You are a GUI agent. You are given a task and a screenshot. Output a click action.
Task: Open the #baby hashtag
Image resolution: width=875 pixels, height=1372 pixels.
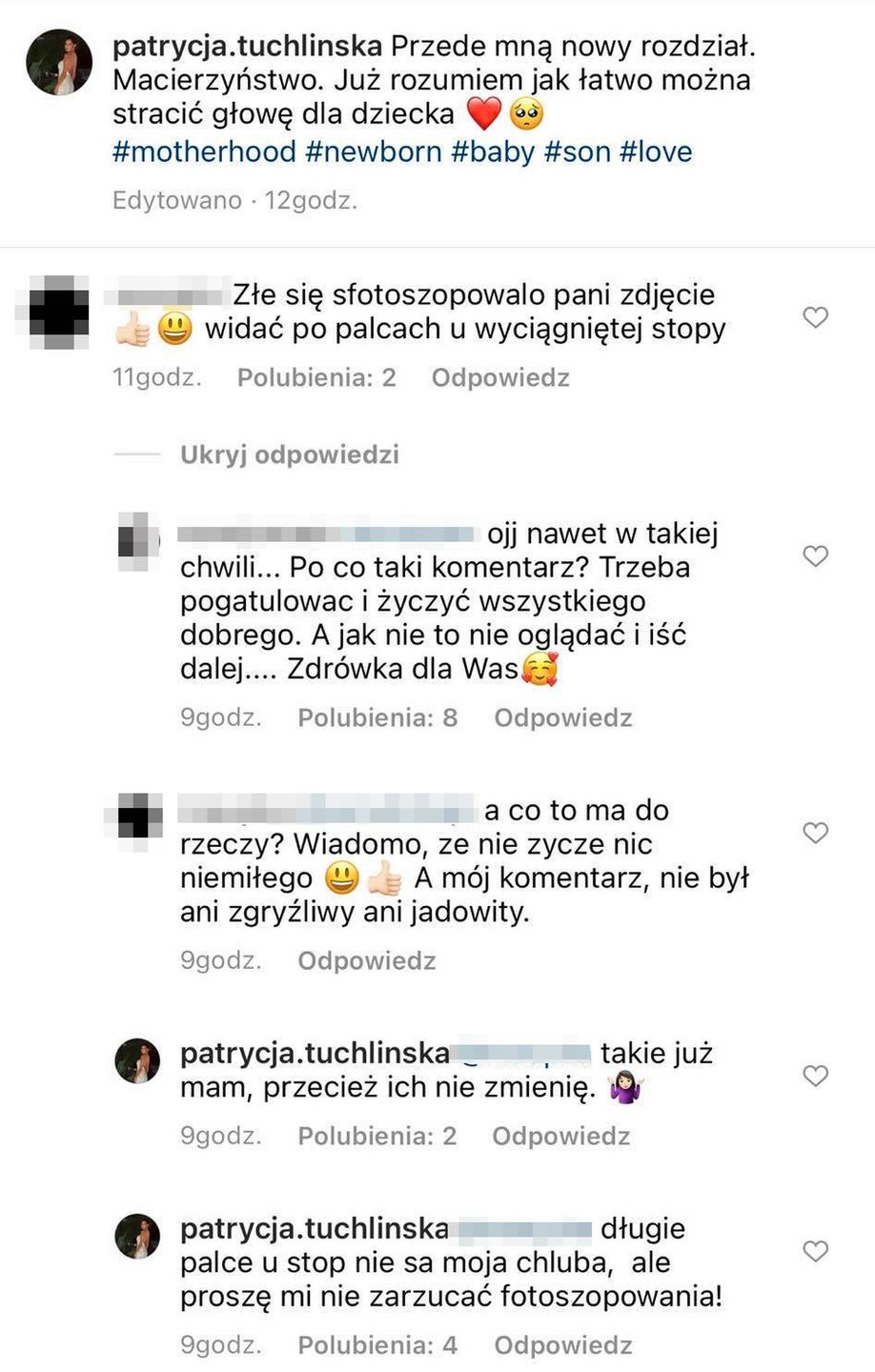[x=493, y=151]
